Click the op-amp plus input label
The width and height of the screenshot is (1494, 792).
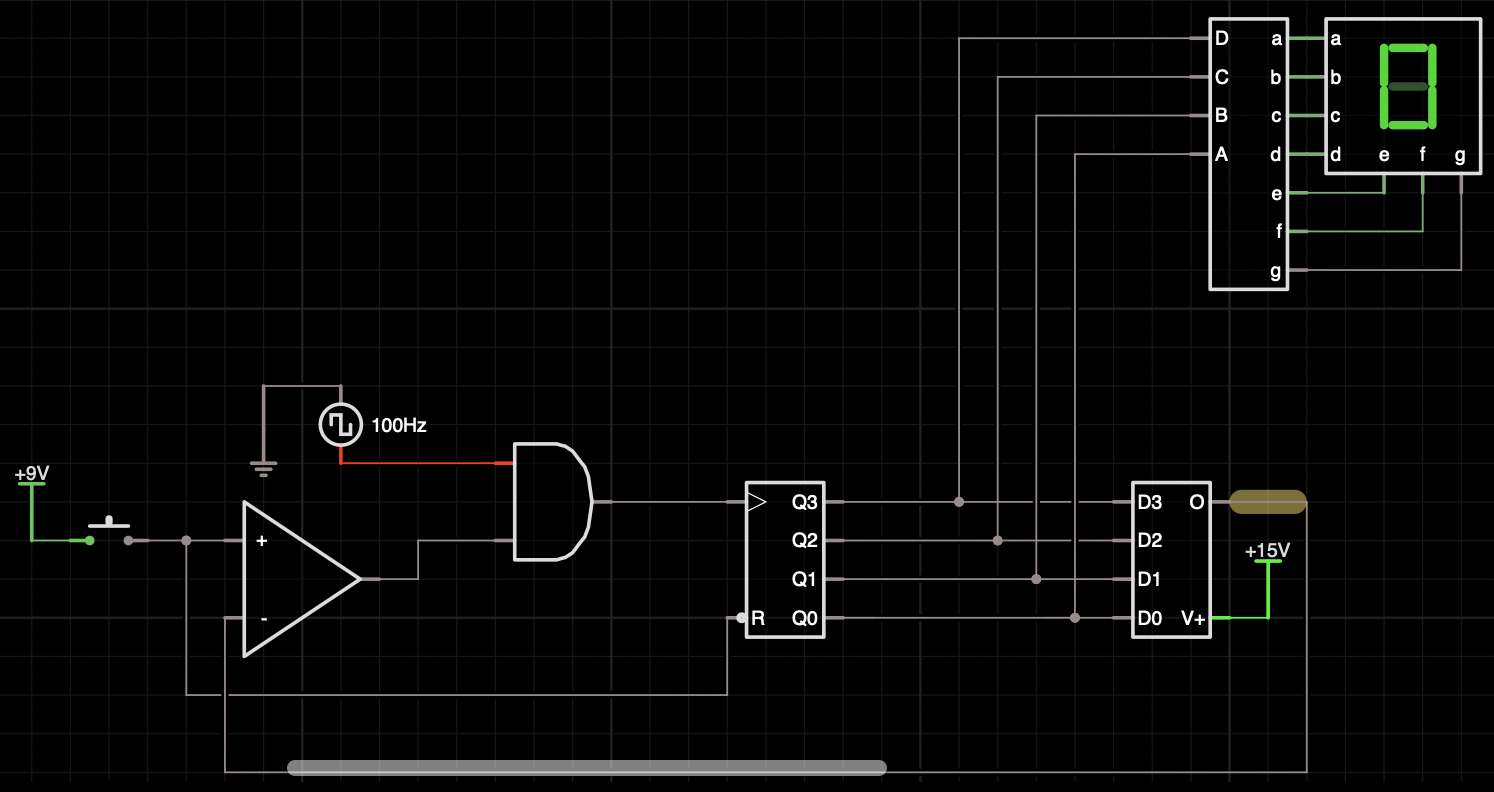click(262, 541)
